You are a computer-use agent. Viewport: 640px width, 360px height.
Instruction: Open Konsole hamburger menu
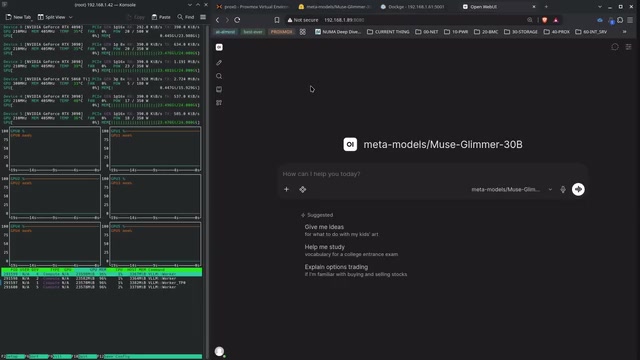point(203,17)
